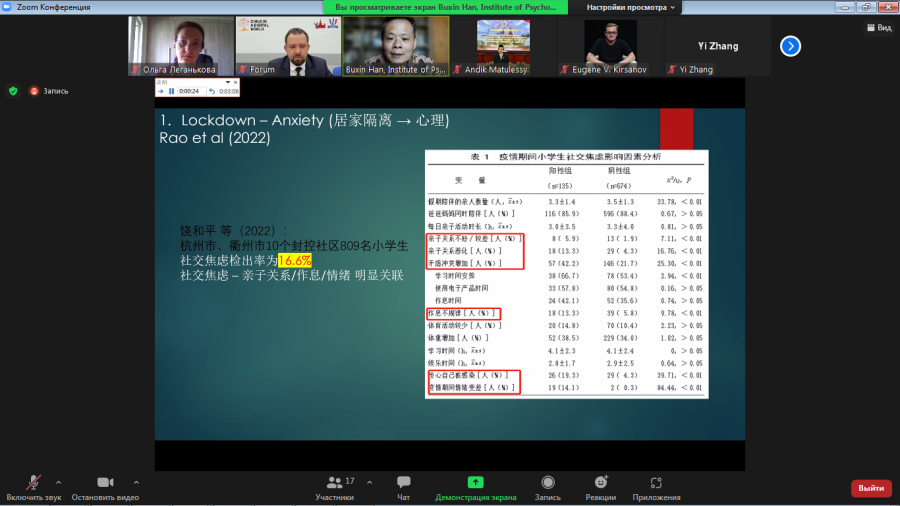Change layout with Вид button
Viewport: 900px width, 506px height.
[x=879, y=27]
